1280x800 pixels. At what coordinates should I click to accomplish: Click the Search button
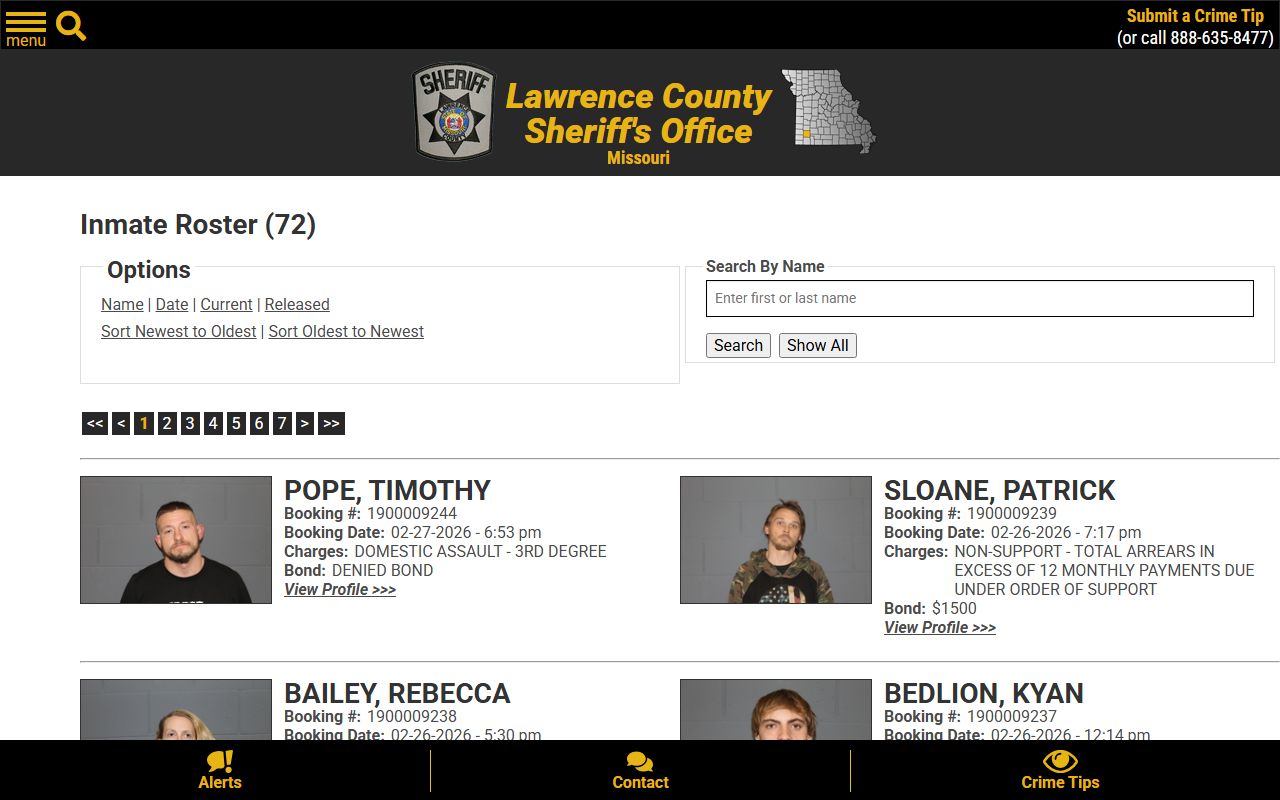[738, 345]
